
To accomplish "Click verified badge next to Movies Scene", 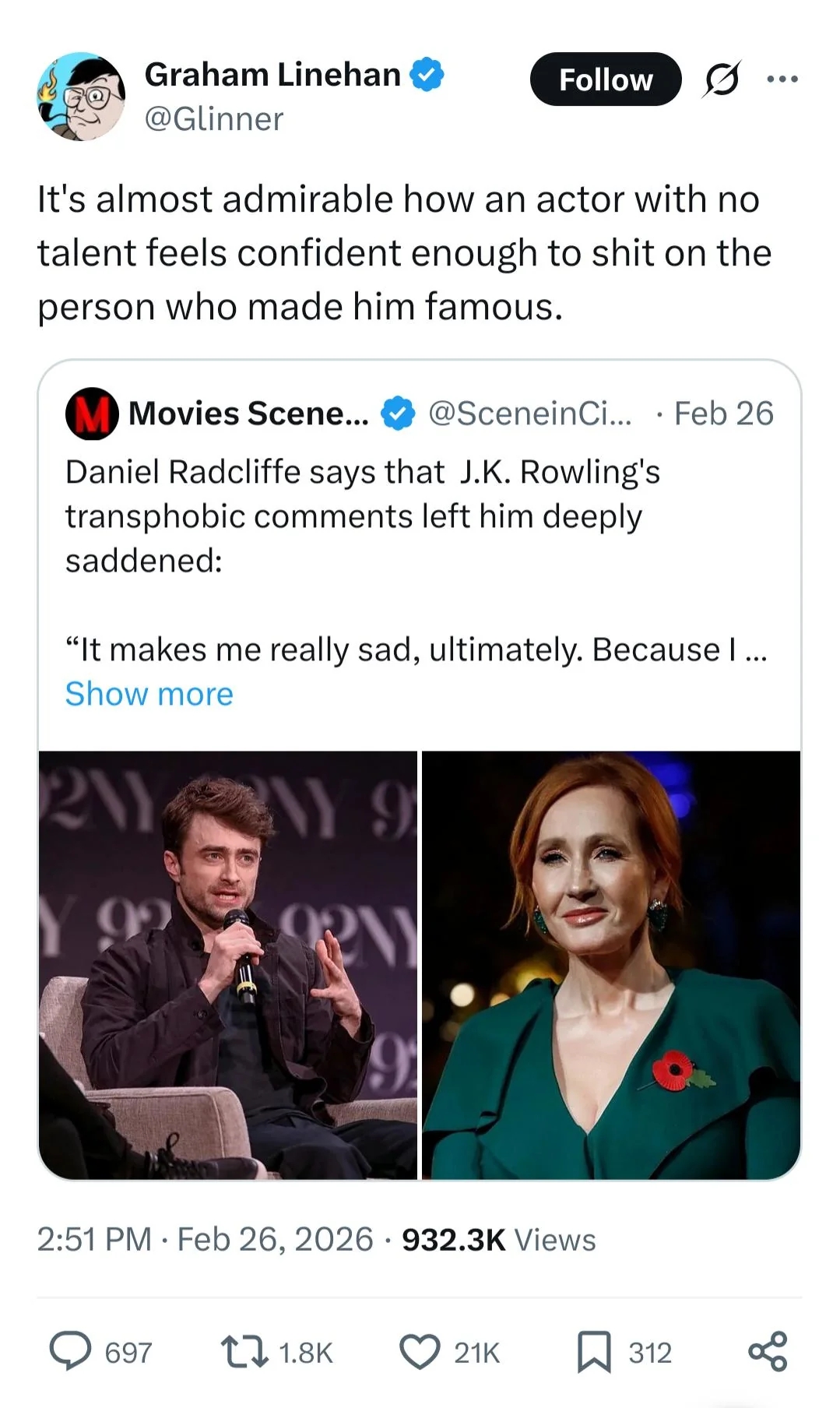I will [x=398, y=414].
